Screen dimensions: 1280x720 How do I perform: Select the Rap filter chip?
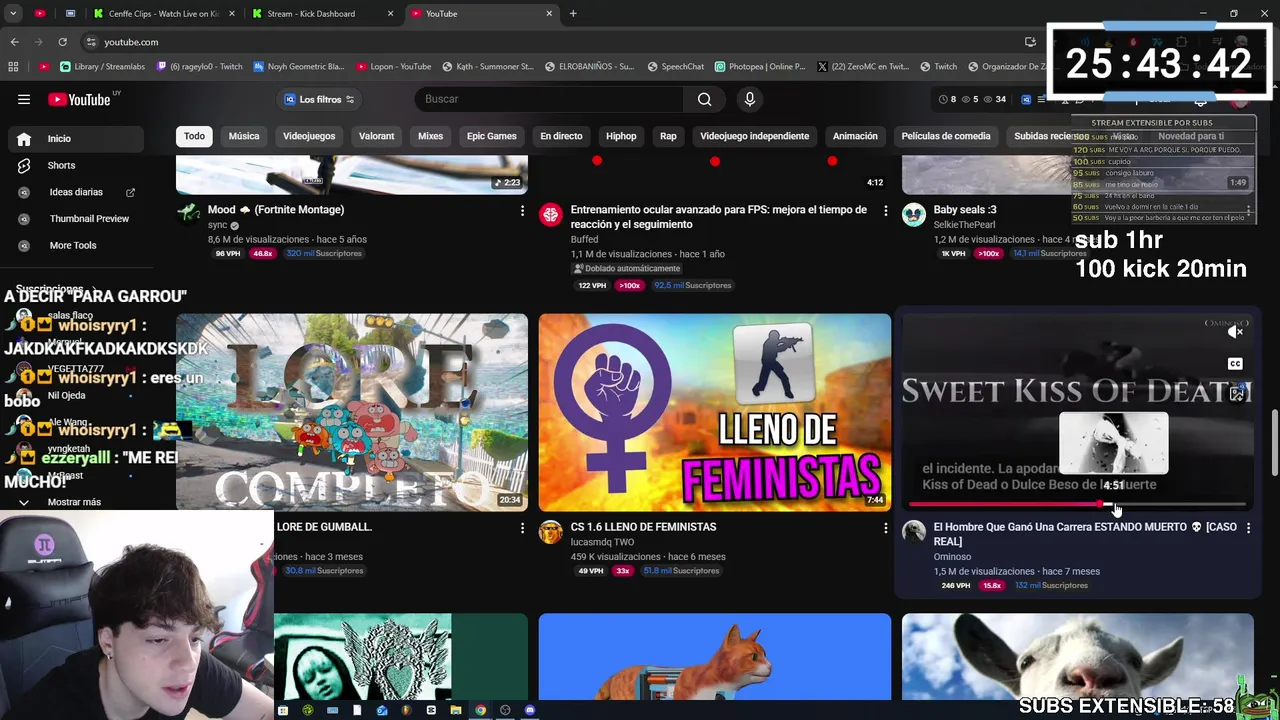point(668,136)
